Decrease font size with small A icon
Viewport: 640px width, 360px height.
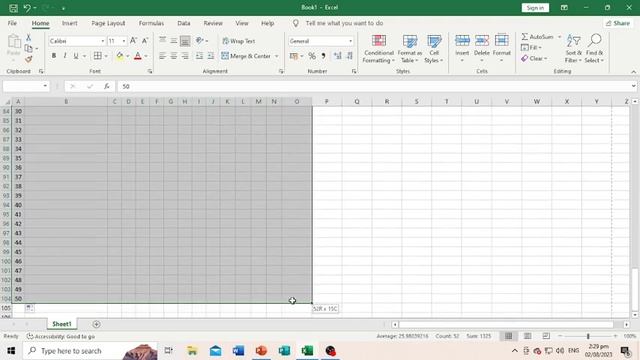[144, 41]
